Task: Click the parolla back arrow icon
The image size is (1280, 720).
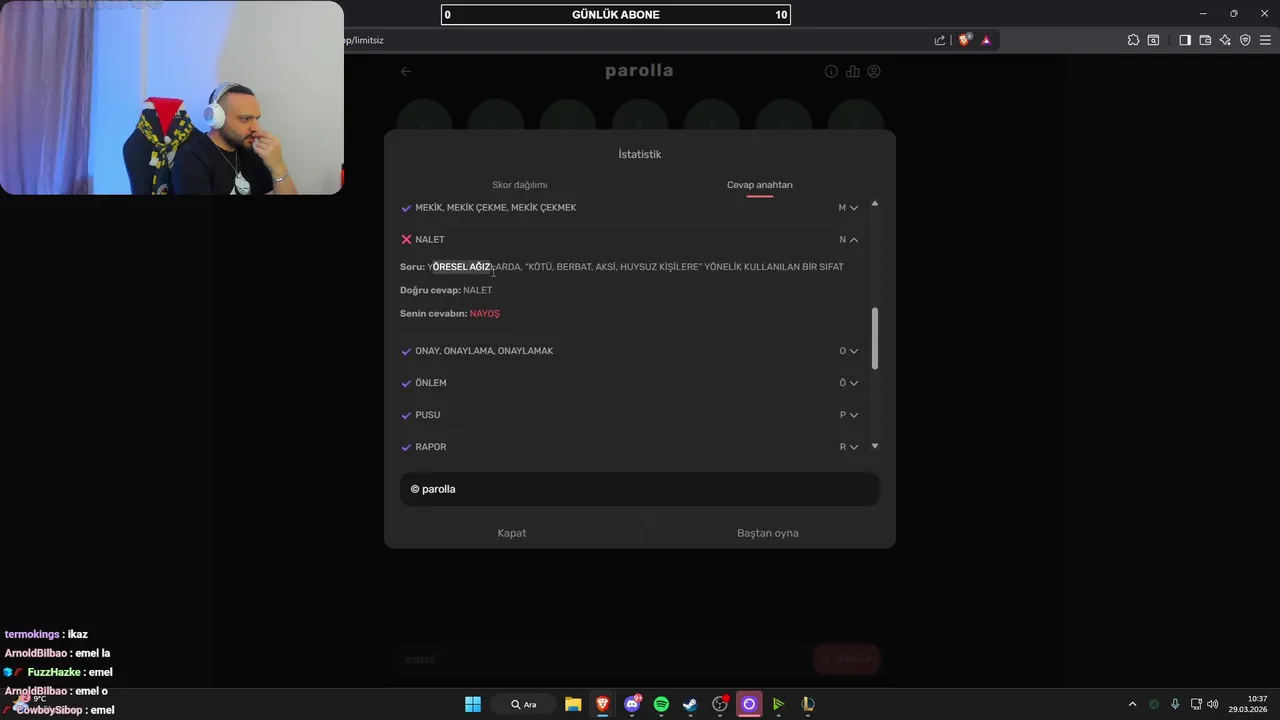Action: (405, 71)
